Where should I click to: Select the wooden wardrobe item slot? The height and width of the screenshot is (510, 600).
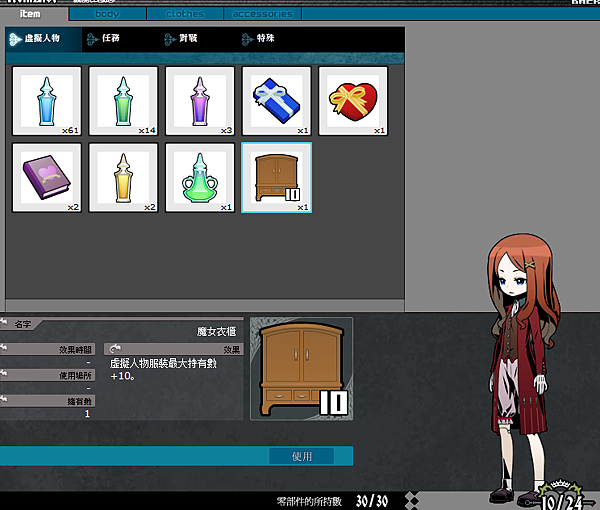[276, 178]
